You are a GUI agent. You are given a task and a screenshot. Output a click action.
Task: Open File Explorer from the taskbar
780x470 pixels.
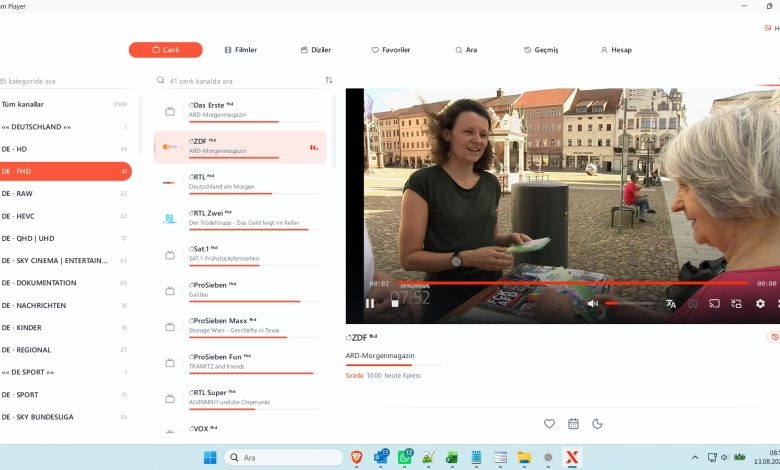tap(524, 458)
